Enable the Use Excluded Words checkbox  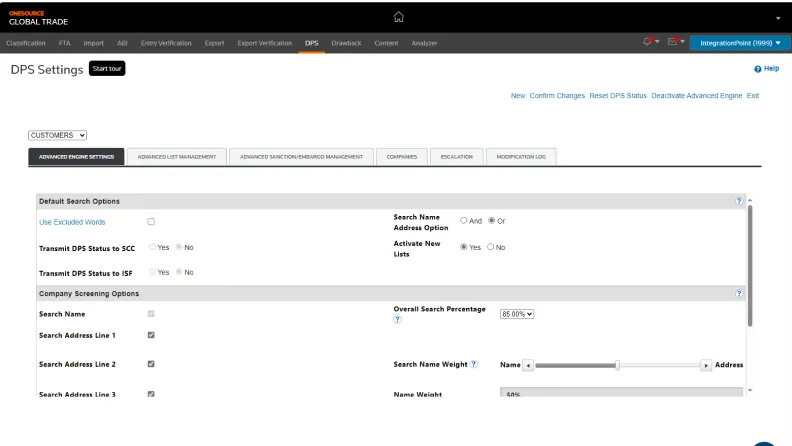(151, 222)
